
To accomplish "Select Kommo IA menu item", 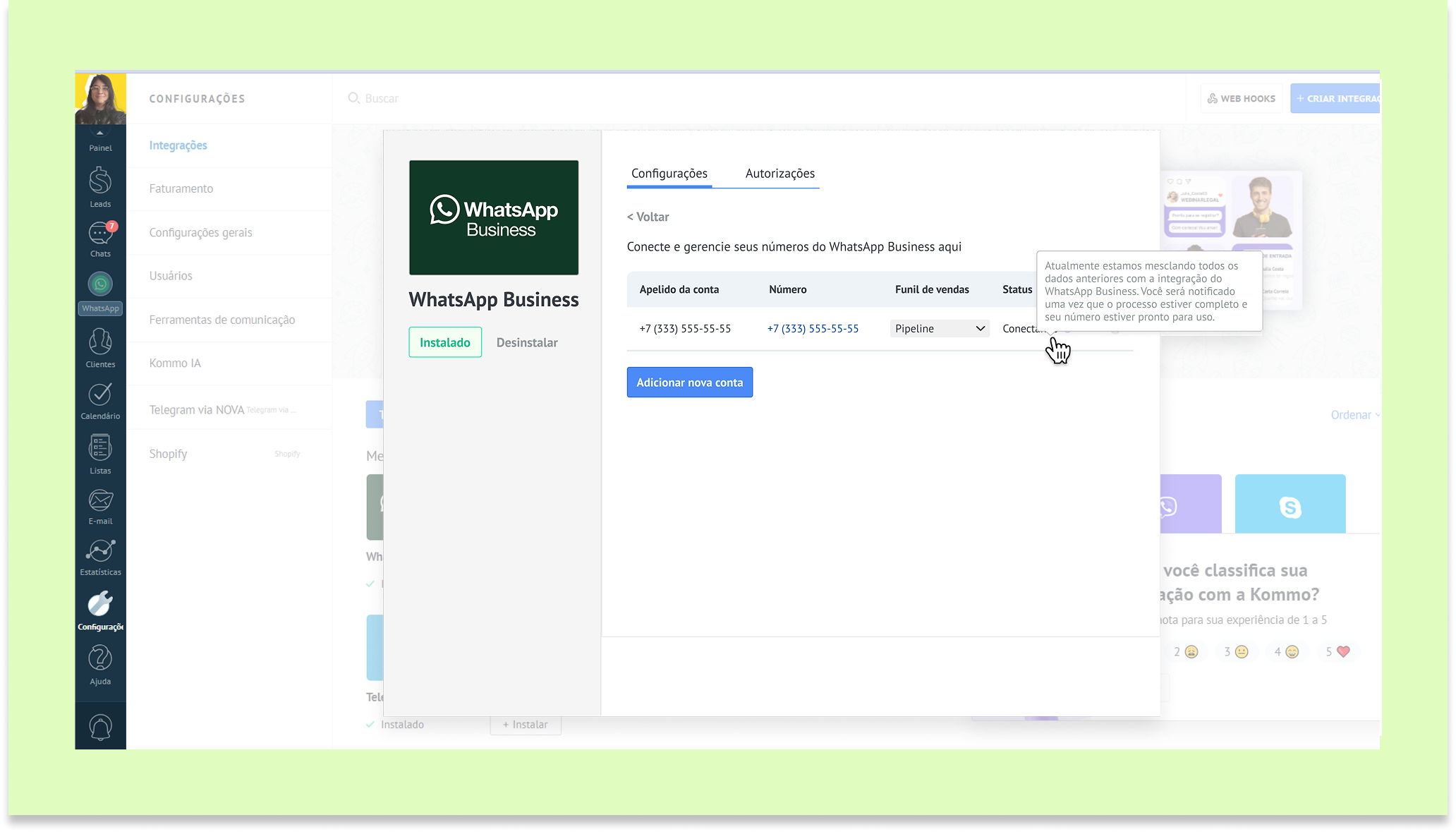I will [175, 363].
